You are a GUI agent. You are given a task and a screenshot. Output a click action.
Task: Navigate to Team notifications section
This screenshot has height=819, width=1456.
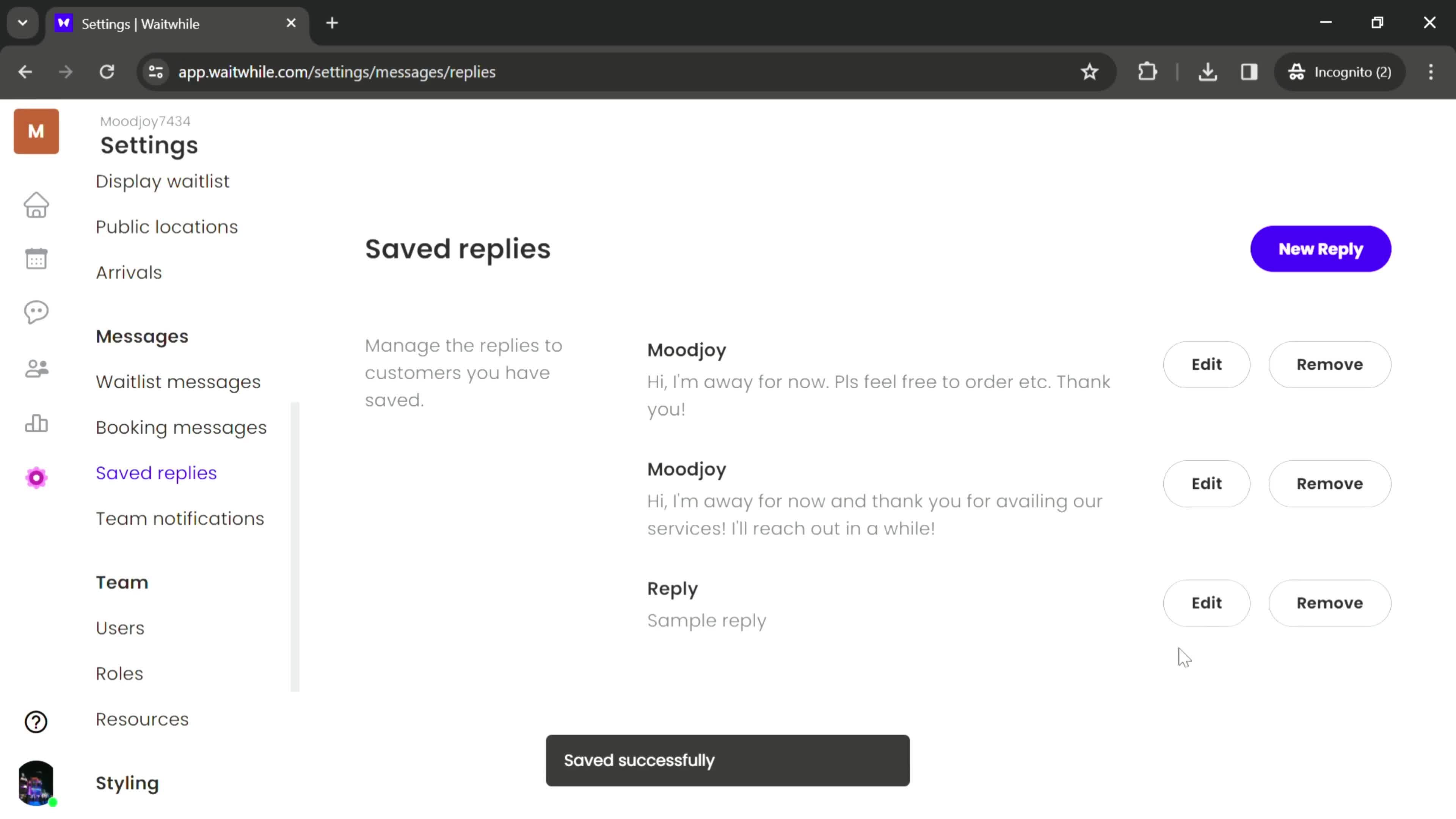point(180,518)
